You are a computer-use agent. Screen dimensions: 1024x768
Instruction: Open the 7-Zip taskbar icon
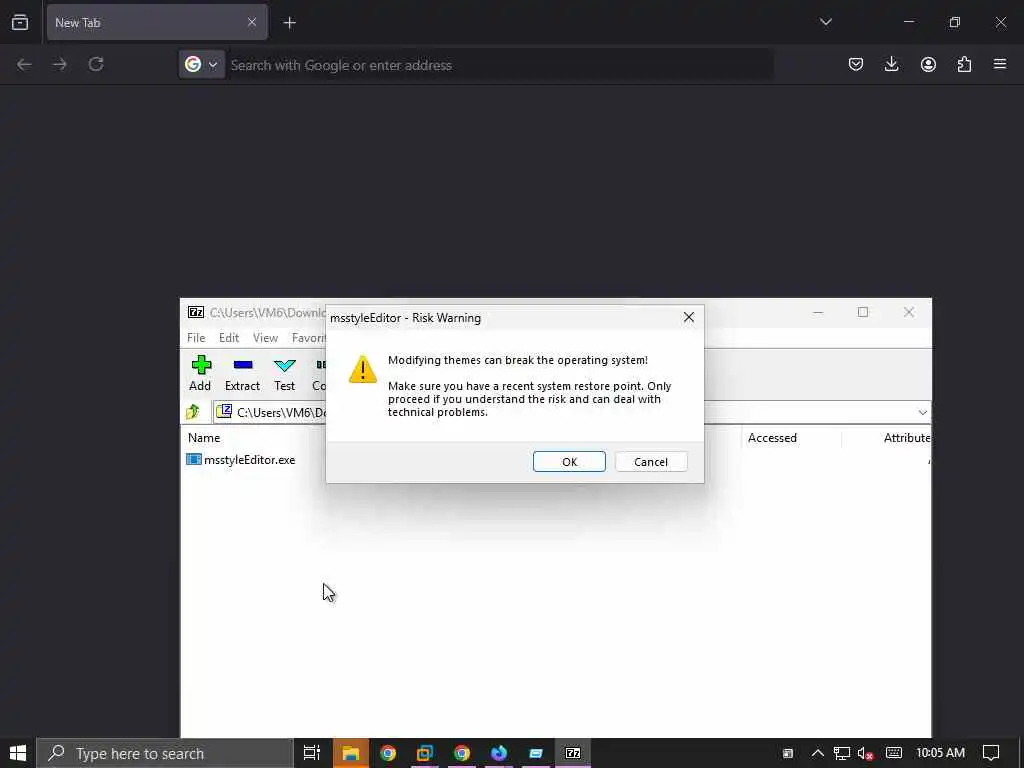click(x=573, y=753)
